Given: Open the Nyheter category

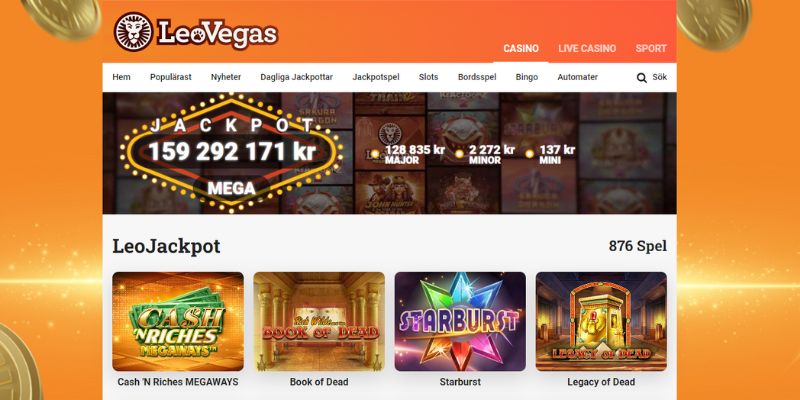Looking at the screenshot, I should 226,77.
